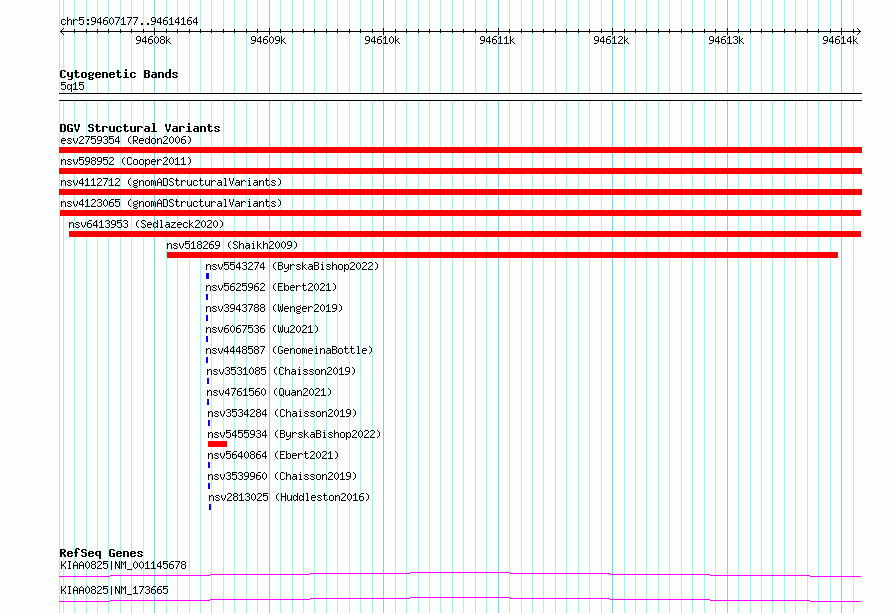
Task: Select the nsv598952 (Cooper2011) variant label
Action: tap(126, 161)
